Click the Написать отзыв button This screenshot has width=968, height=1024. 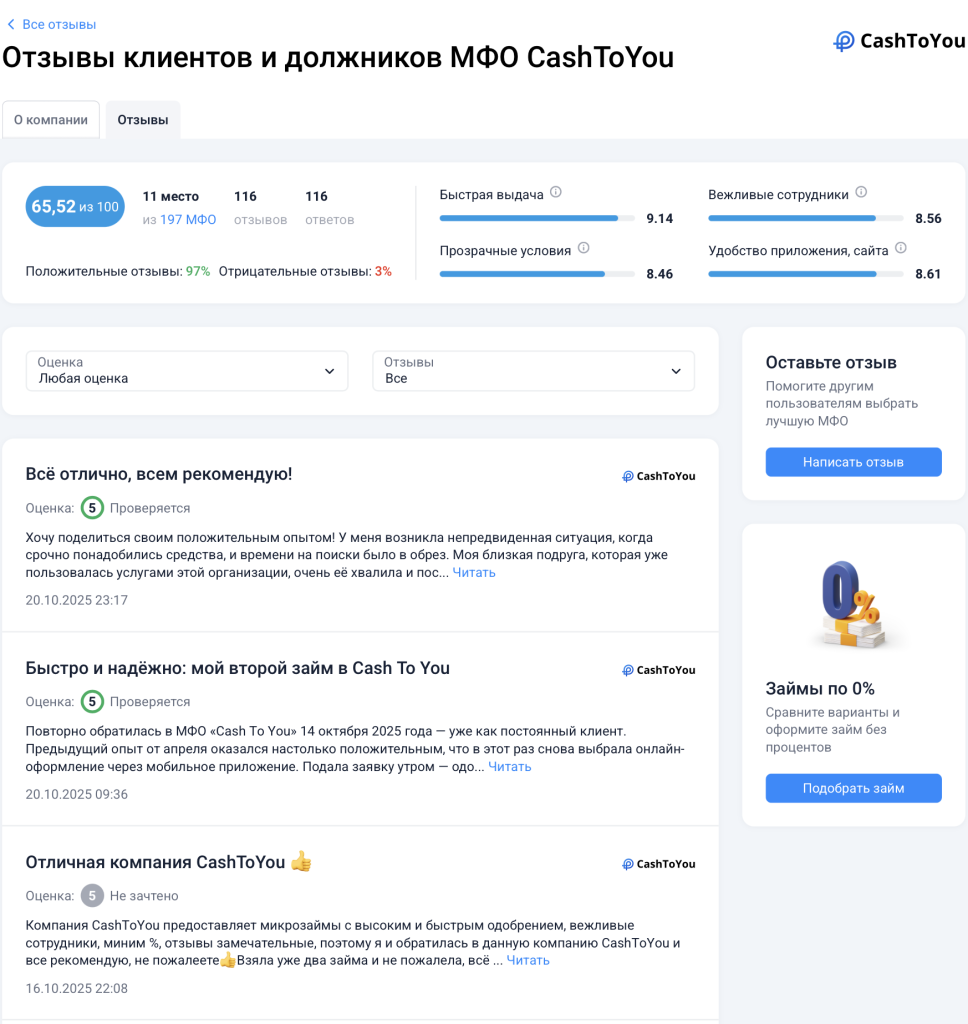tap(853, 462)
